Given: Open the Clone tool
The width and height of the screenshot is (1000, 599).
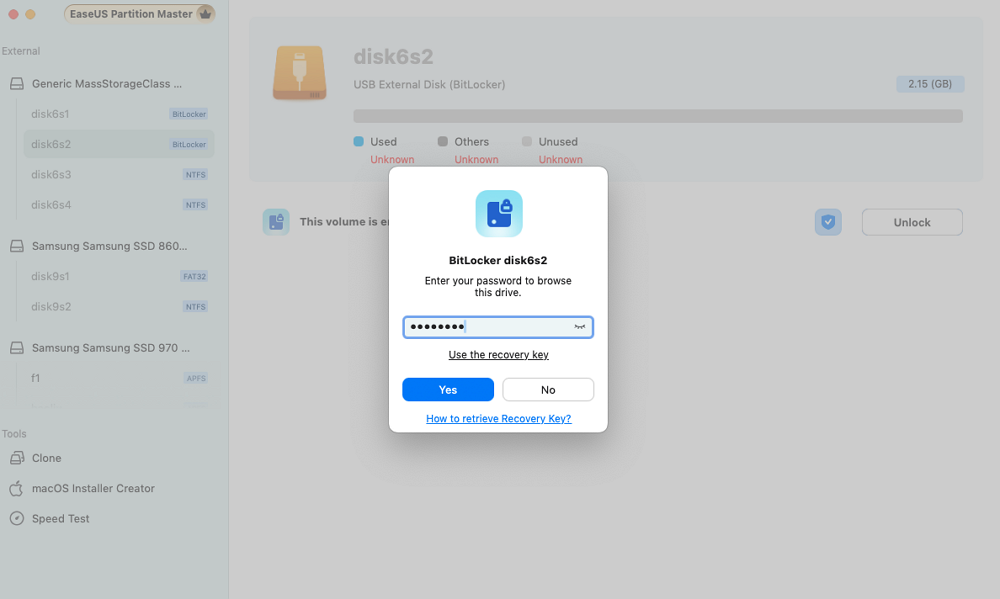Looking at the screenshot, I should (x=46, y=458).
